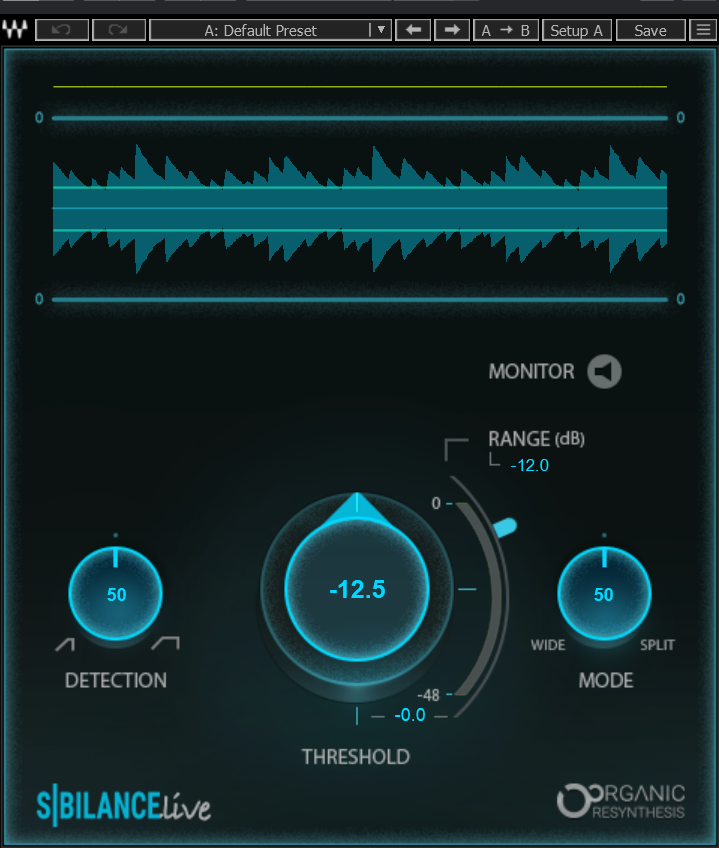The width and height of the screenshot is (719, 848).
Task: Click the Save button
Action: (x=650, y=30)
